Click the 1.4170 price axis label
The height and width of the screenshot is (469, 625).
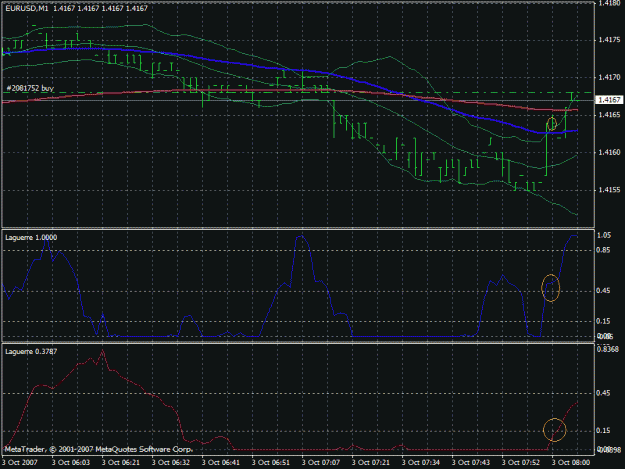click(609, 77)
